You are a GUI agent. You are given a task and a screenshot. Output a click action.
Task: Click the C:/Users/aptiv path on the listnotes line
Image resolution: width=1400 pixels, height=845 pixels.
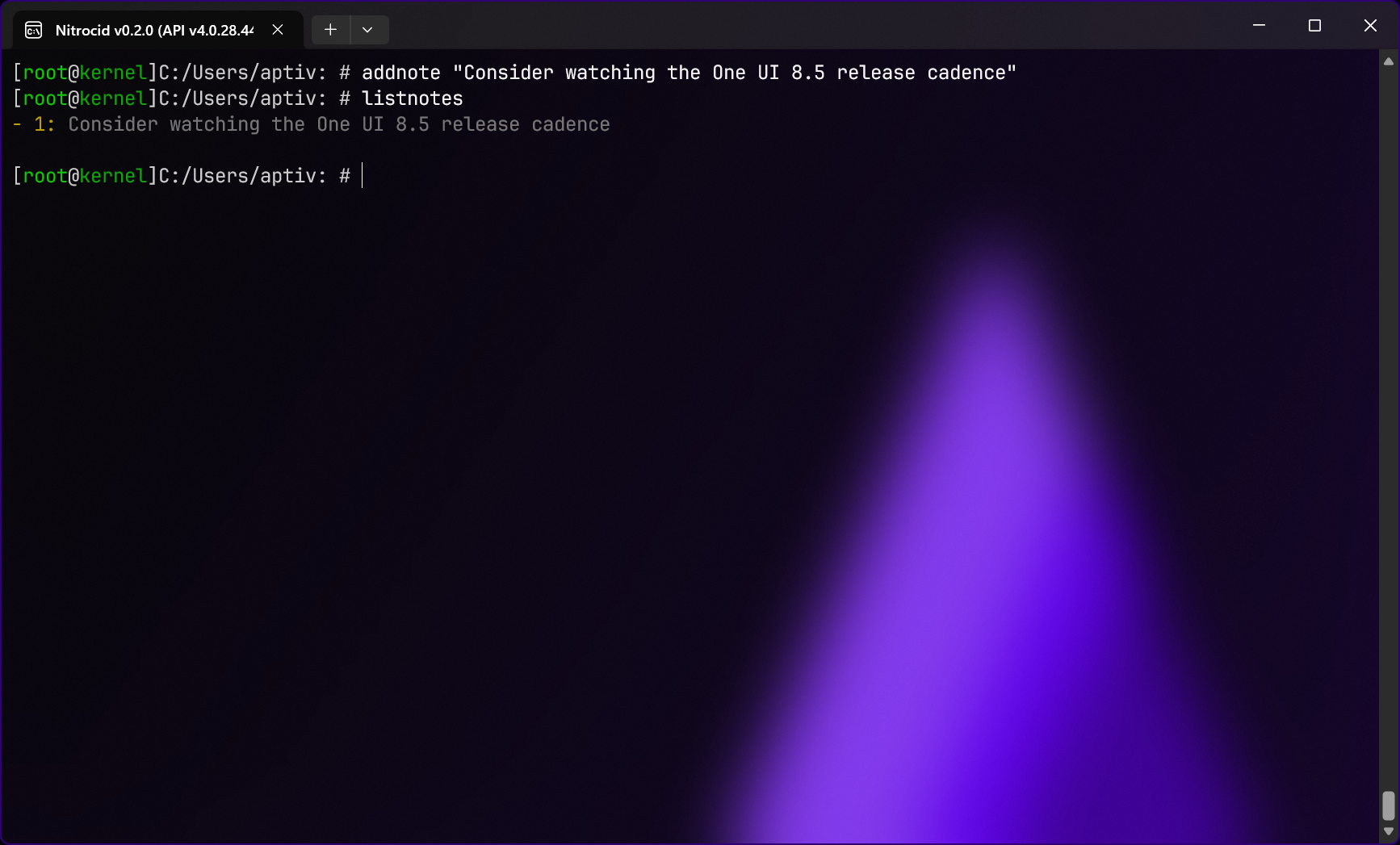coord(237,98)
